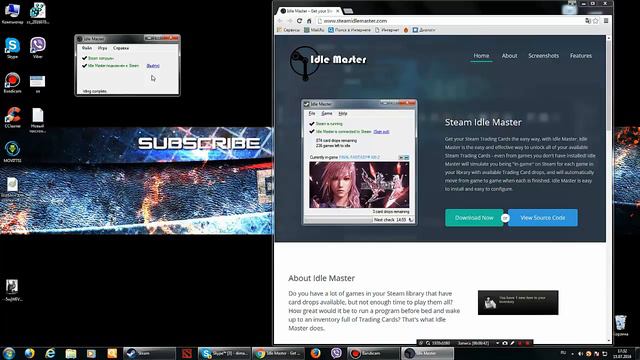Viewport: 640px width, 360px height.
Task: Click the View Source Code button
Action: (543, 218)
